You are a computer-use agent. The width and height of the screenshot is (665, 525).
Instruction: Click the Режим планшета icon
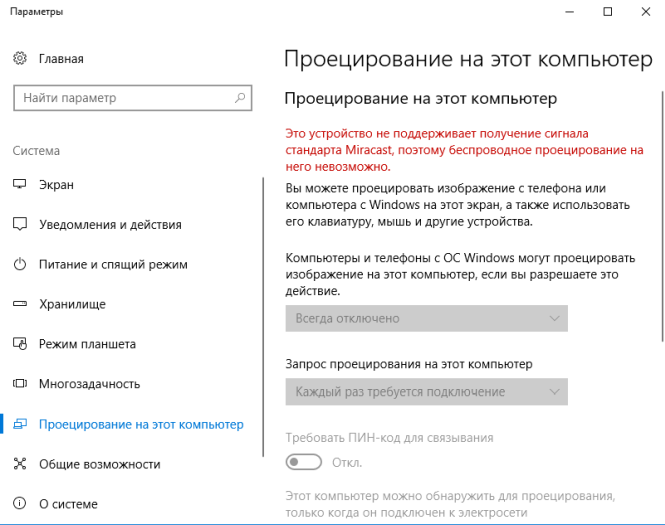[20, 344]
